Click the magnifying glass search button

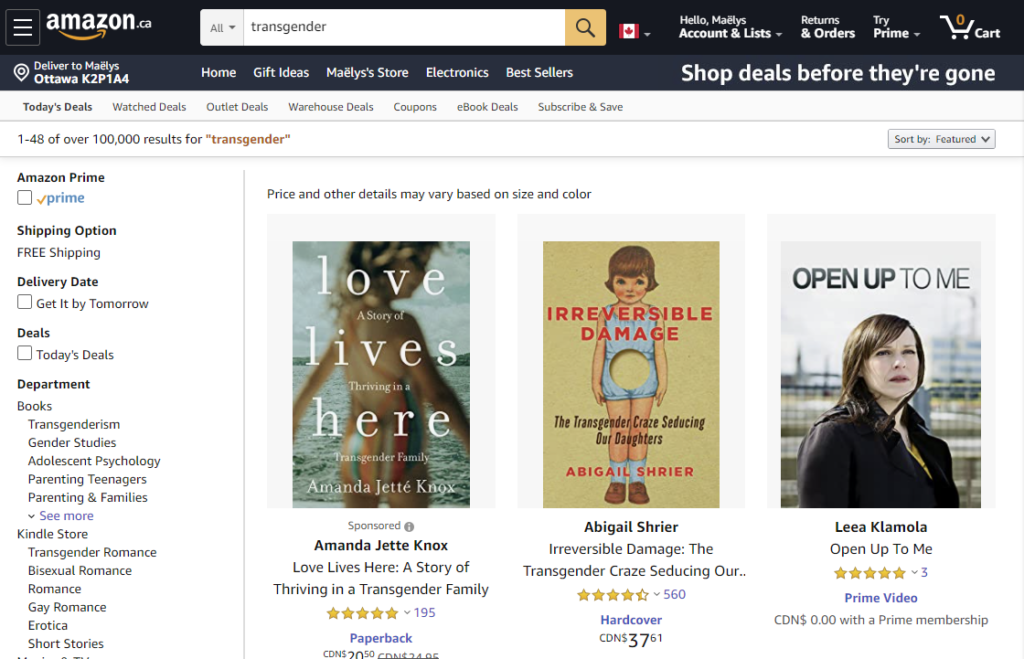[585, 27]
